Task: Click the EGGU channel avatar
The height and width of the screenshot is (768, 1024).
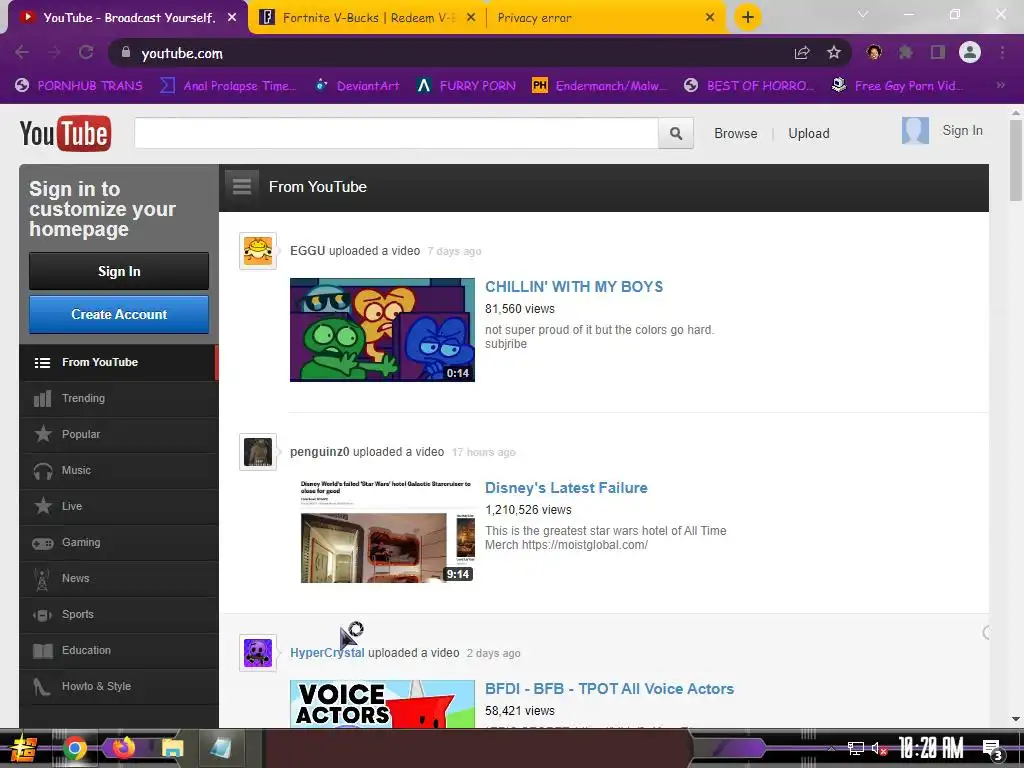Action: tap(258, 251)
